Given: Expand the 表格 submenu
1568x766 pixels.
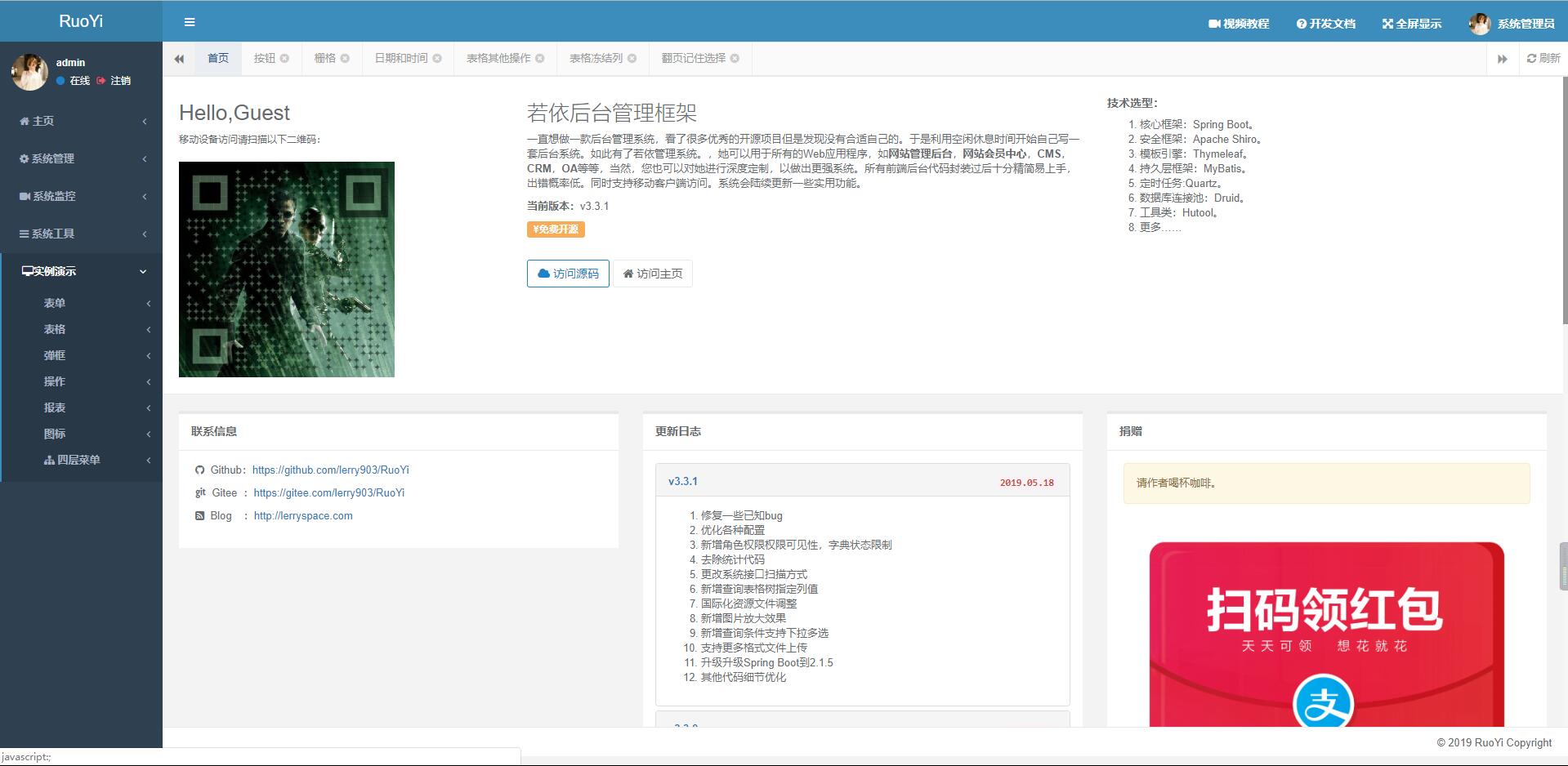Looking at the screenshot, I should click(81, 329).
